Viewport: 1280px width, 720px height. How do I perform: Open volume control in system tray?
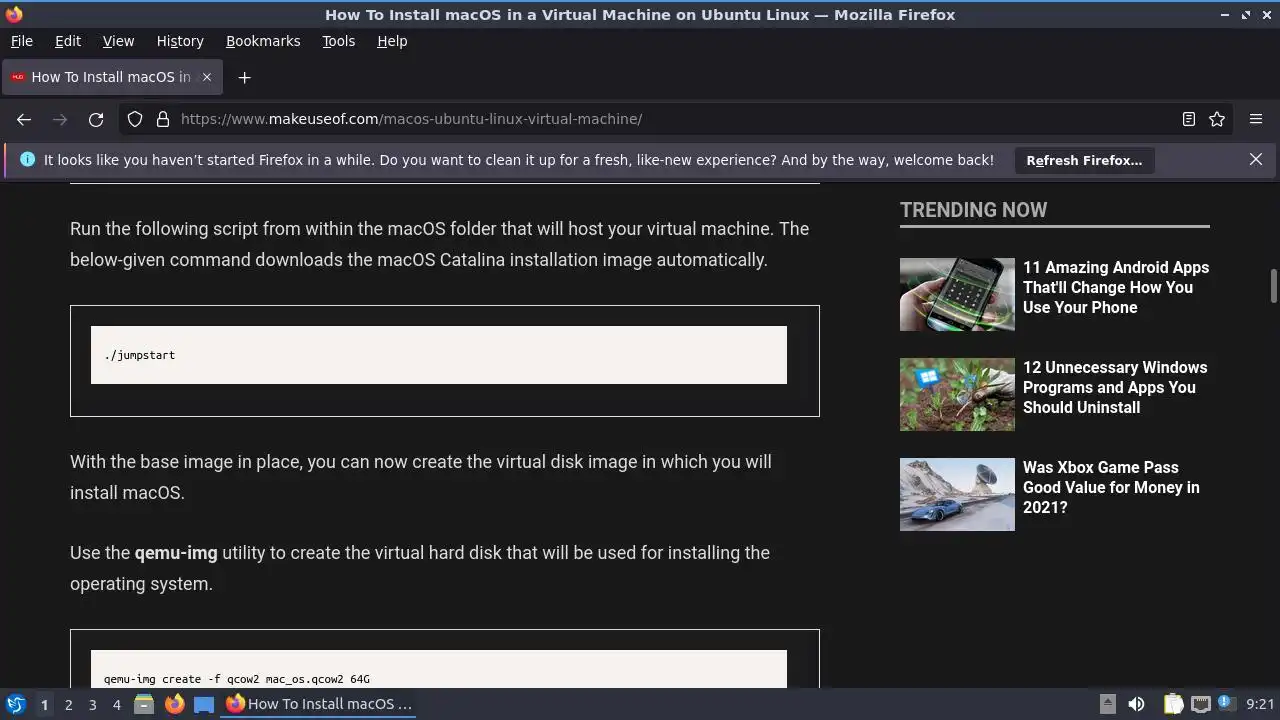pyautogui.click(x=1136, y=704)
